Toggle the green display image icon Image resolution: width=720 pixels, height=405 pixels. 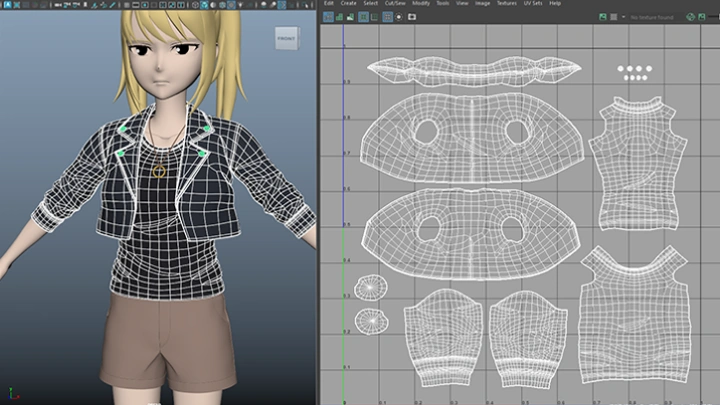coord(602,17)
